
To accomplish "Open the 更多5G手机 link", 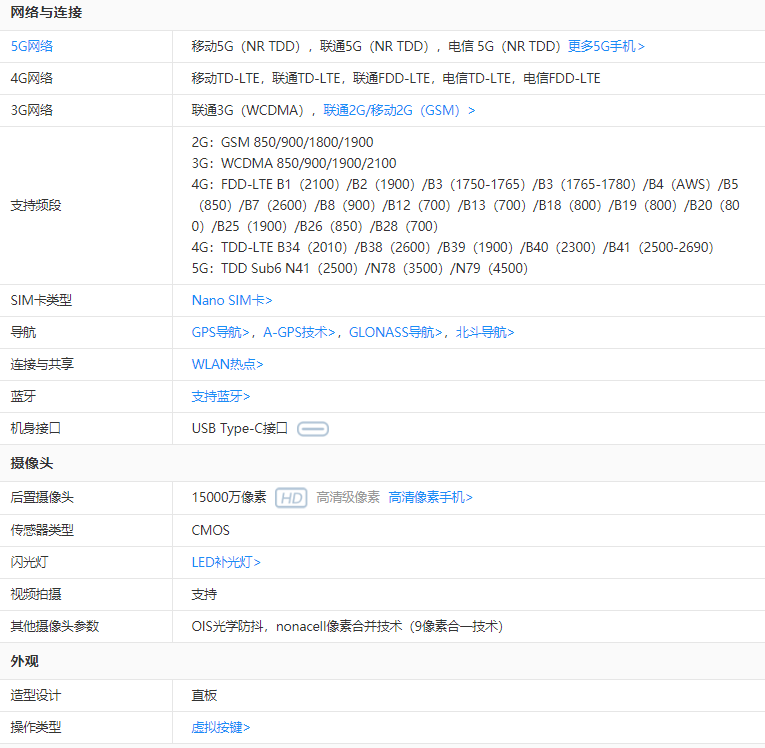I will (x=606, y=46).
